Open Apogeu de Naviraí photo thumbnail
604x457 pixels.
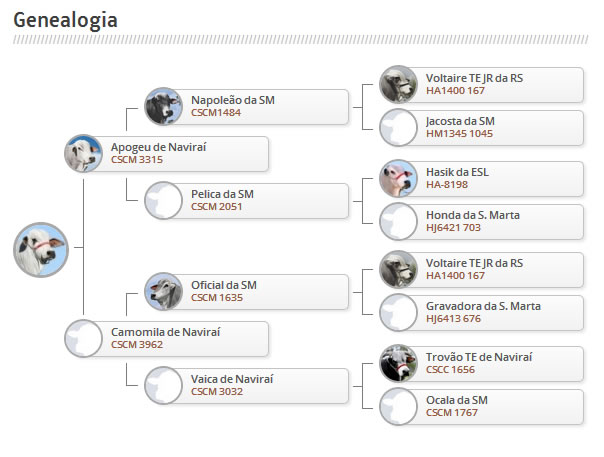point(82,153)
